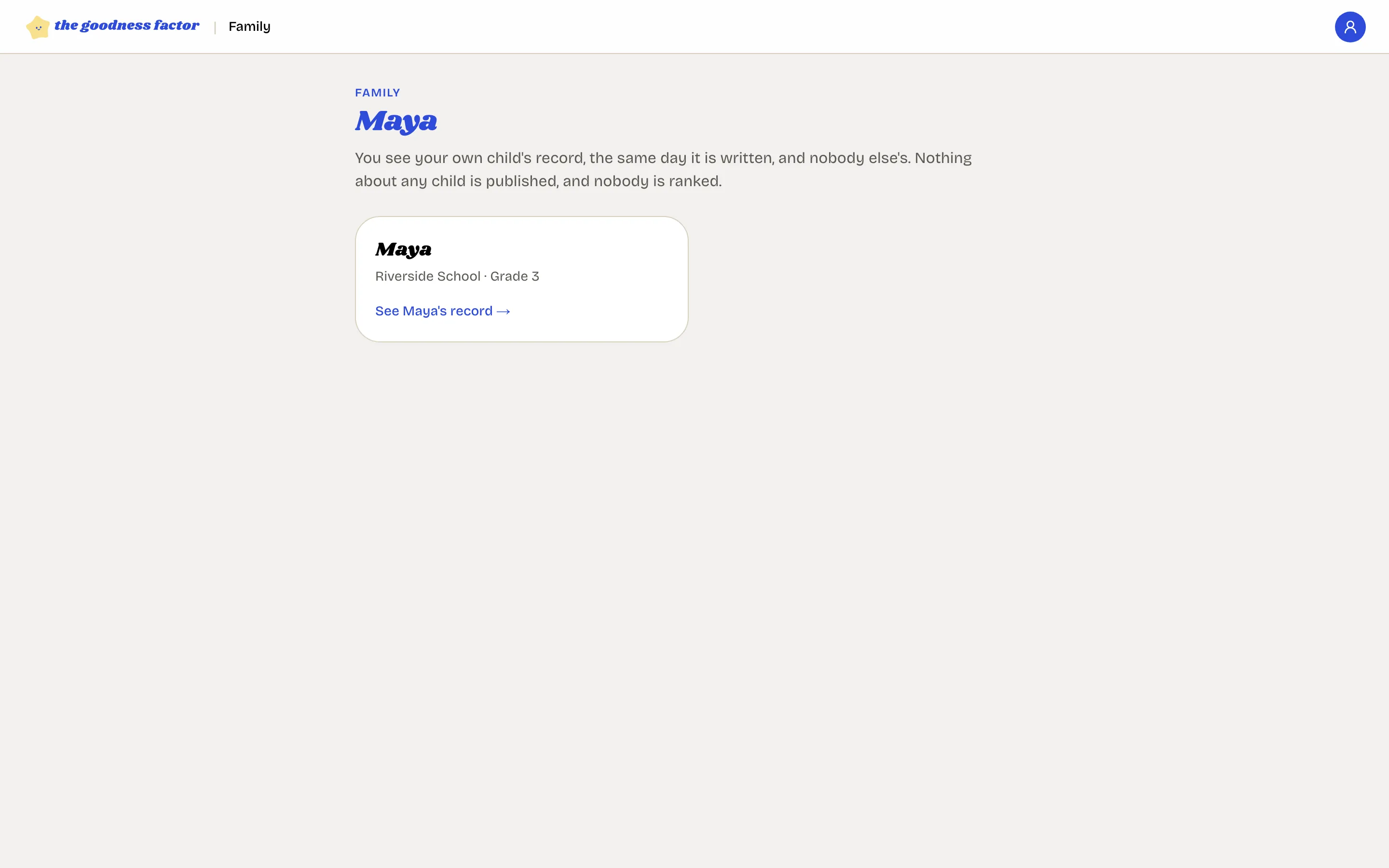
Task: Click the large blue Maya page heading
Action: point(396,121)
